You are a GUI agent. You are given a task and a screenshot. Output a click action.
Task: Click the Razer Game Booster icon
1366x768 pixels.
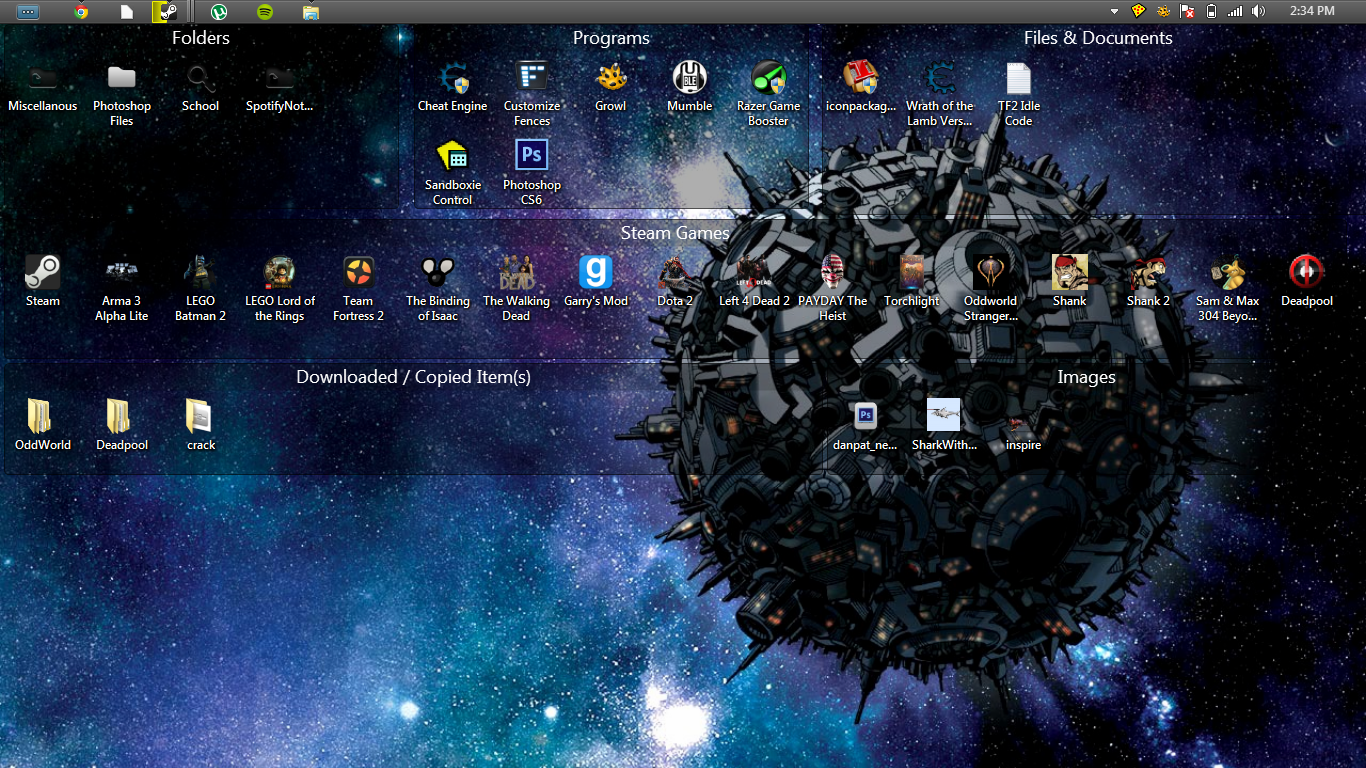pyautogui.click(x=768, y=80)
